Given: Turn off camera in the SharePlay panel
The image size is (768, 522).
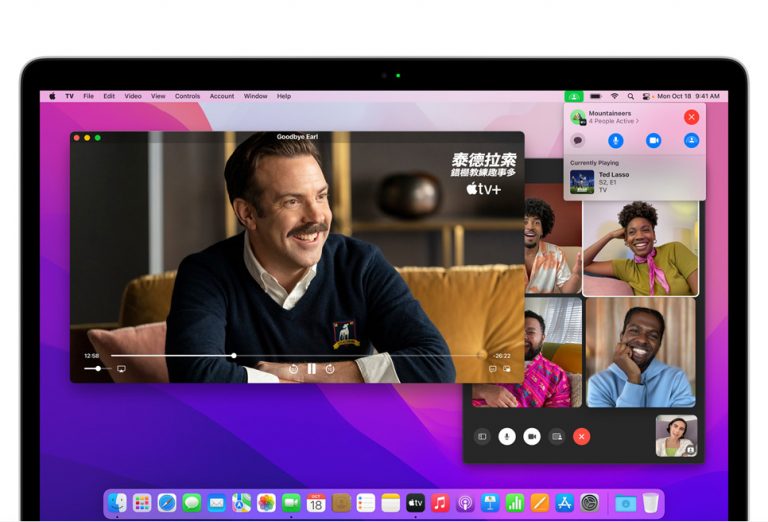Looking at the screenshot, I should 653,141.
